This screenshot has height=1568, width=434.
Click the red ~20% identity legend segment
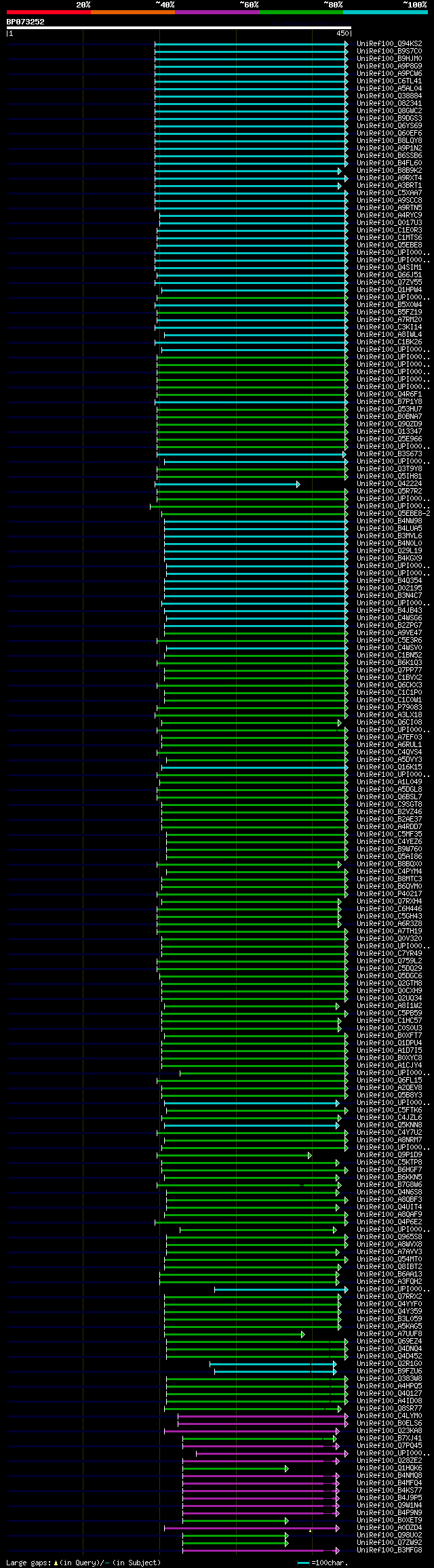[x=48, y=12]
